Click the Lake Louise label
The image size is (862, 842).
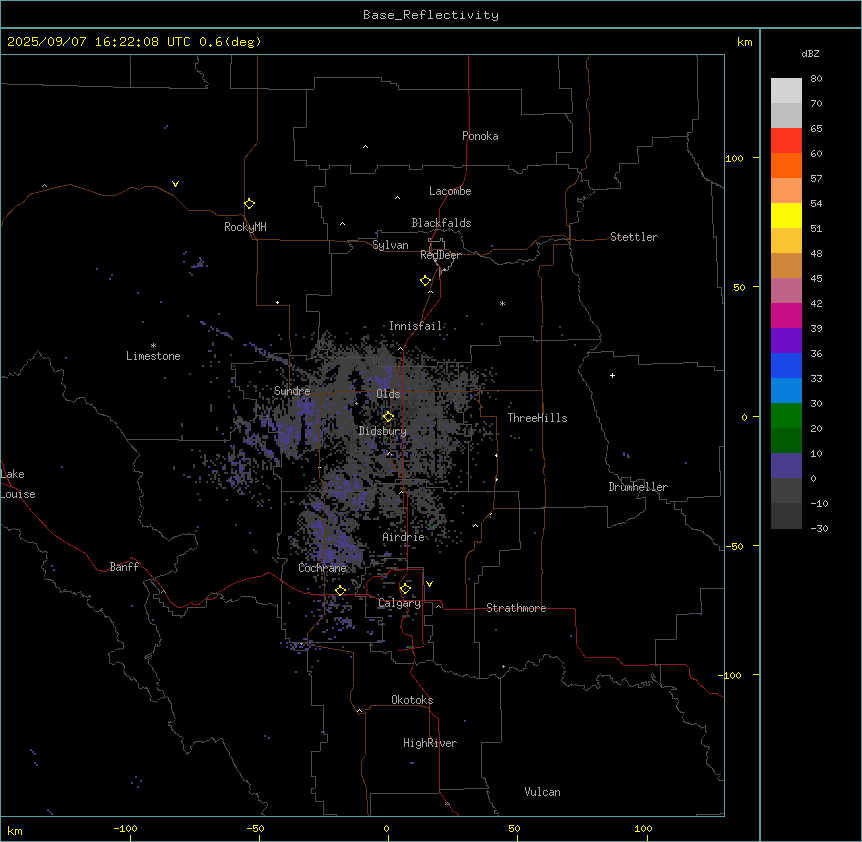point(18,484)
